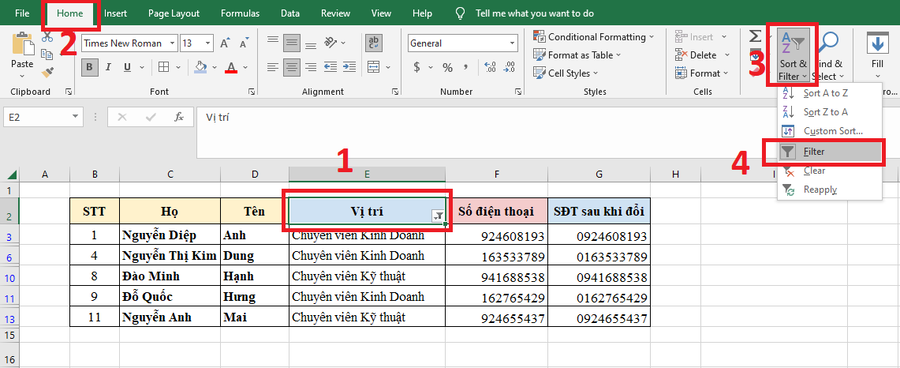Increase font size with larger A
This screenshot has height=368, width=900.
pyautogui.click(x=226, y=43)
